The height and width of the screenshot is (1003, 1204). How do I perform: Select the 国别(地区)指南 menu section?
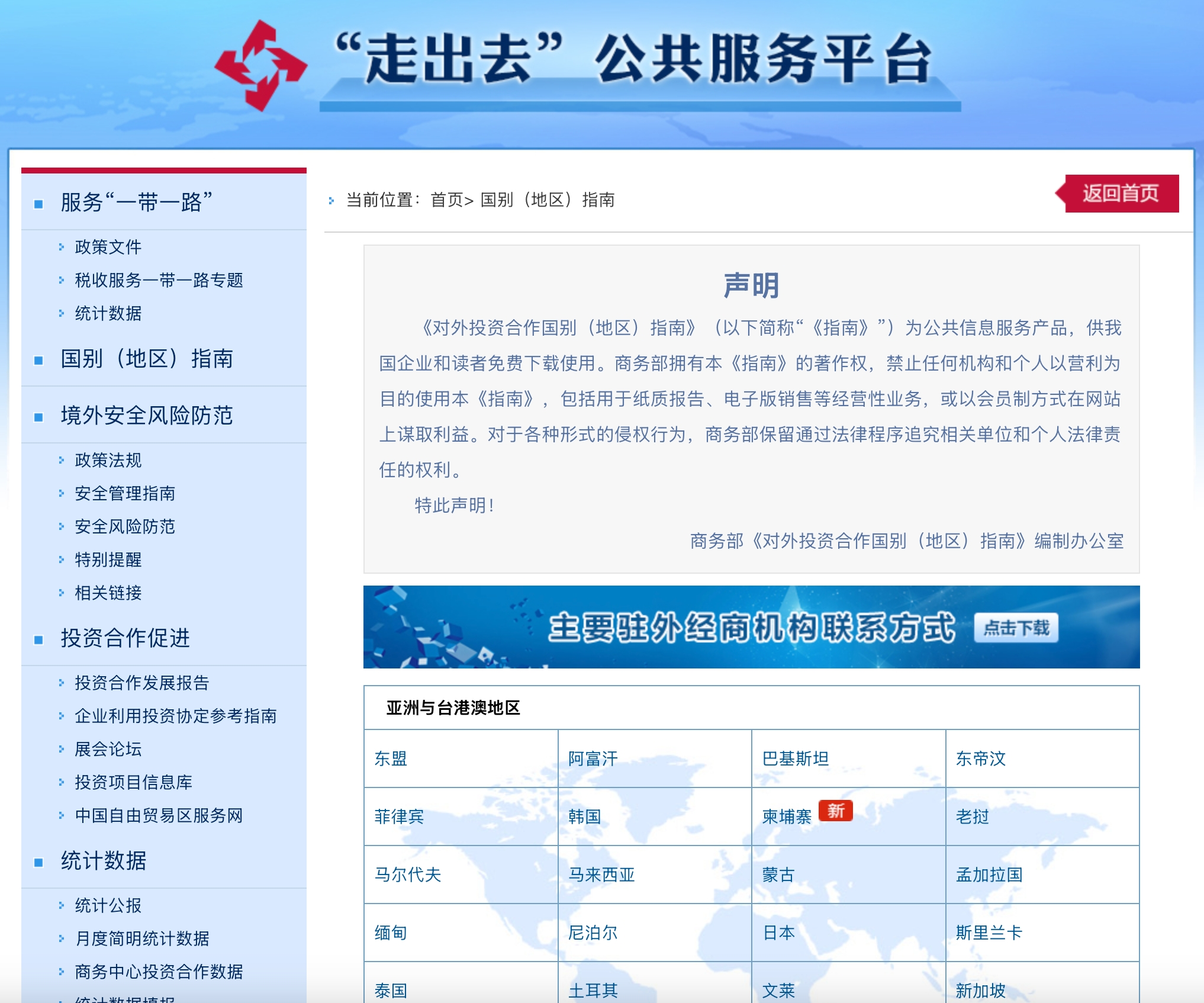tap(147, 358)
